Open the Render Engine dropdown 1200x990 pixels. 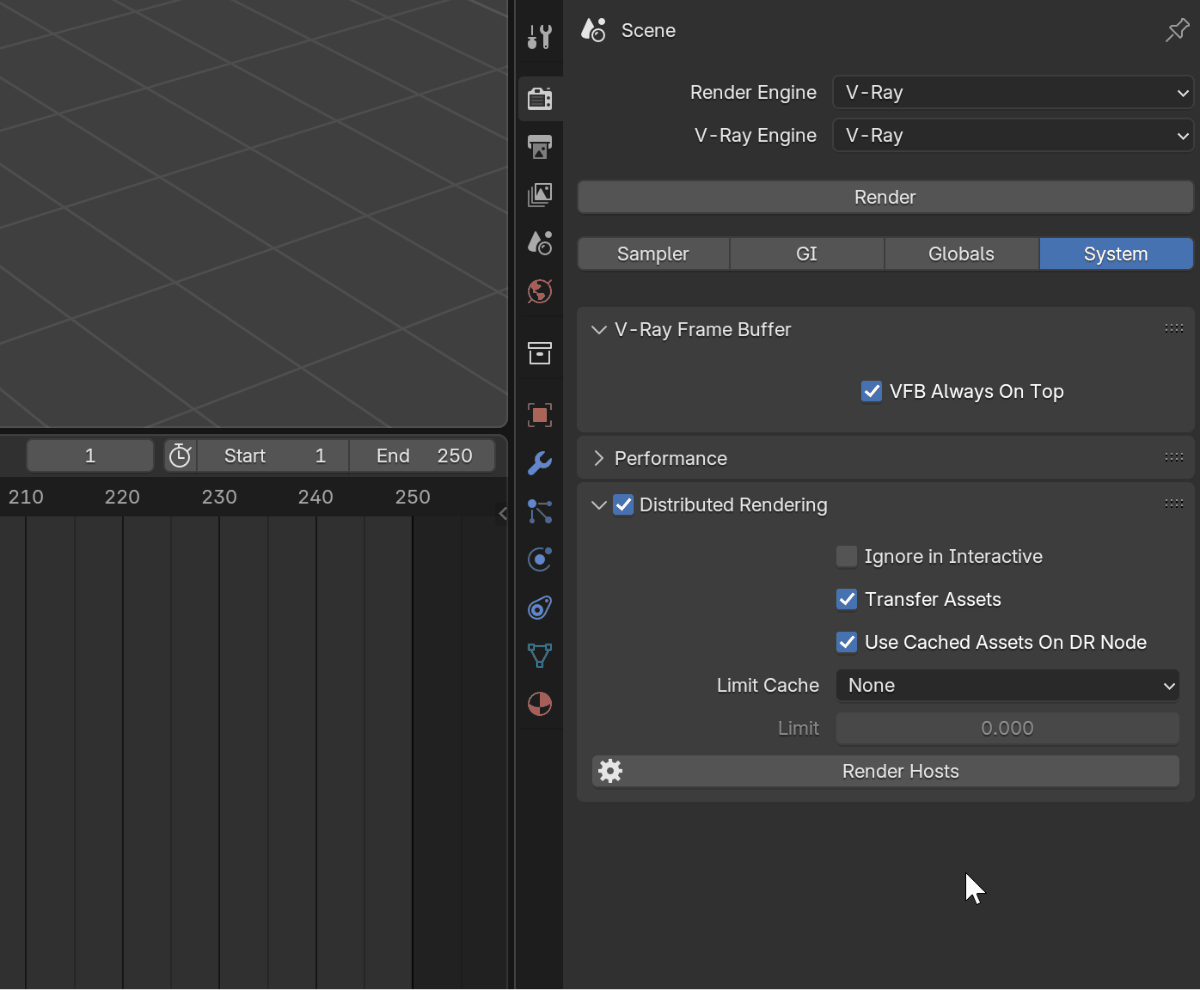1013,92
